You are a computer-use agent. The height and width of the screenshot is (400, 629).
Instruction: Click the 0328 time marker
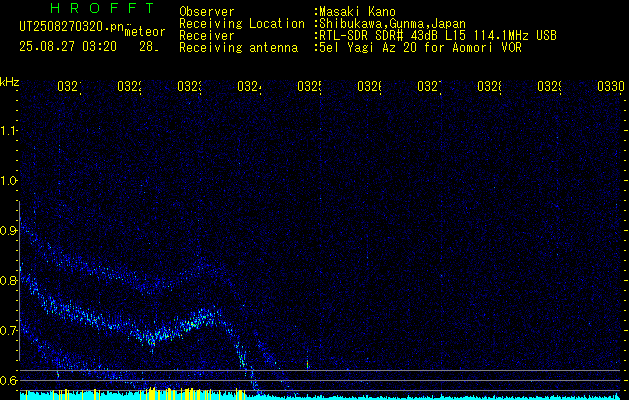[x=489, y=86]
